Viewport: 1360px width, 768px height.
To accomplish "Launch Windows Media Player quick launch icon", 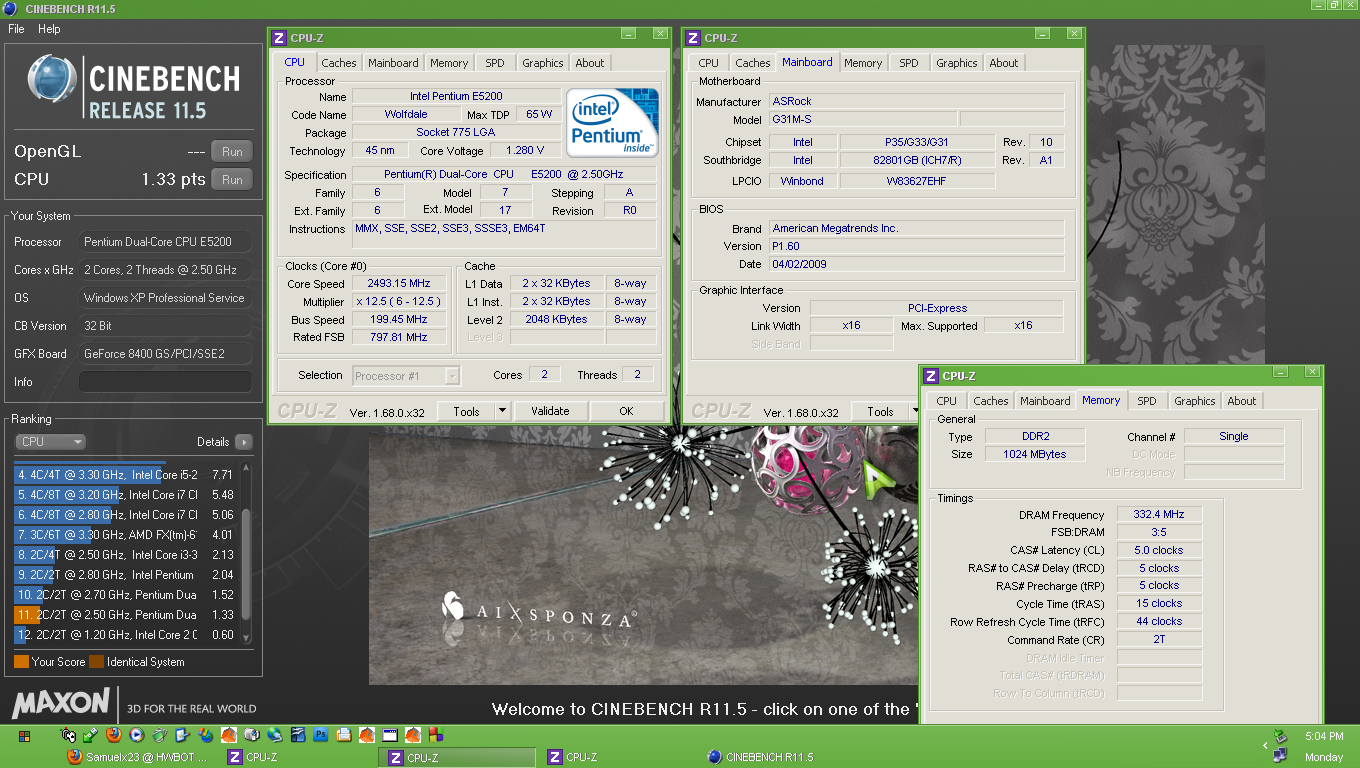I will click(x=136, y=735).
